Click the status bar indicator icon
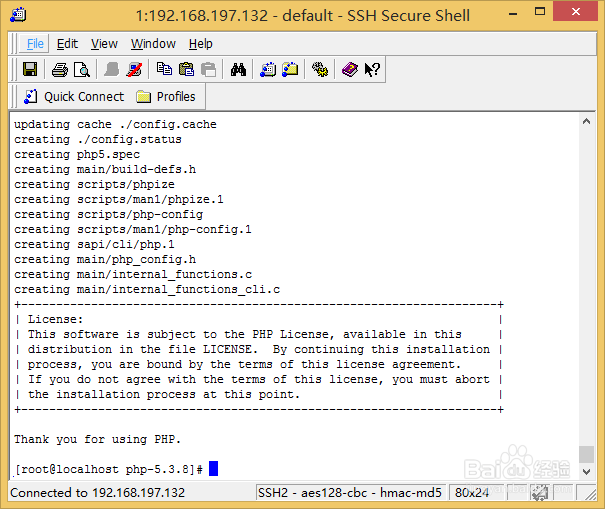 click(540, 492)
